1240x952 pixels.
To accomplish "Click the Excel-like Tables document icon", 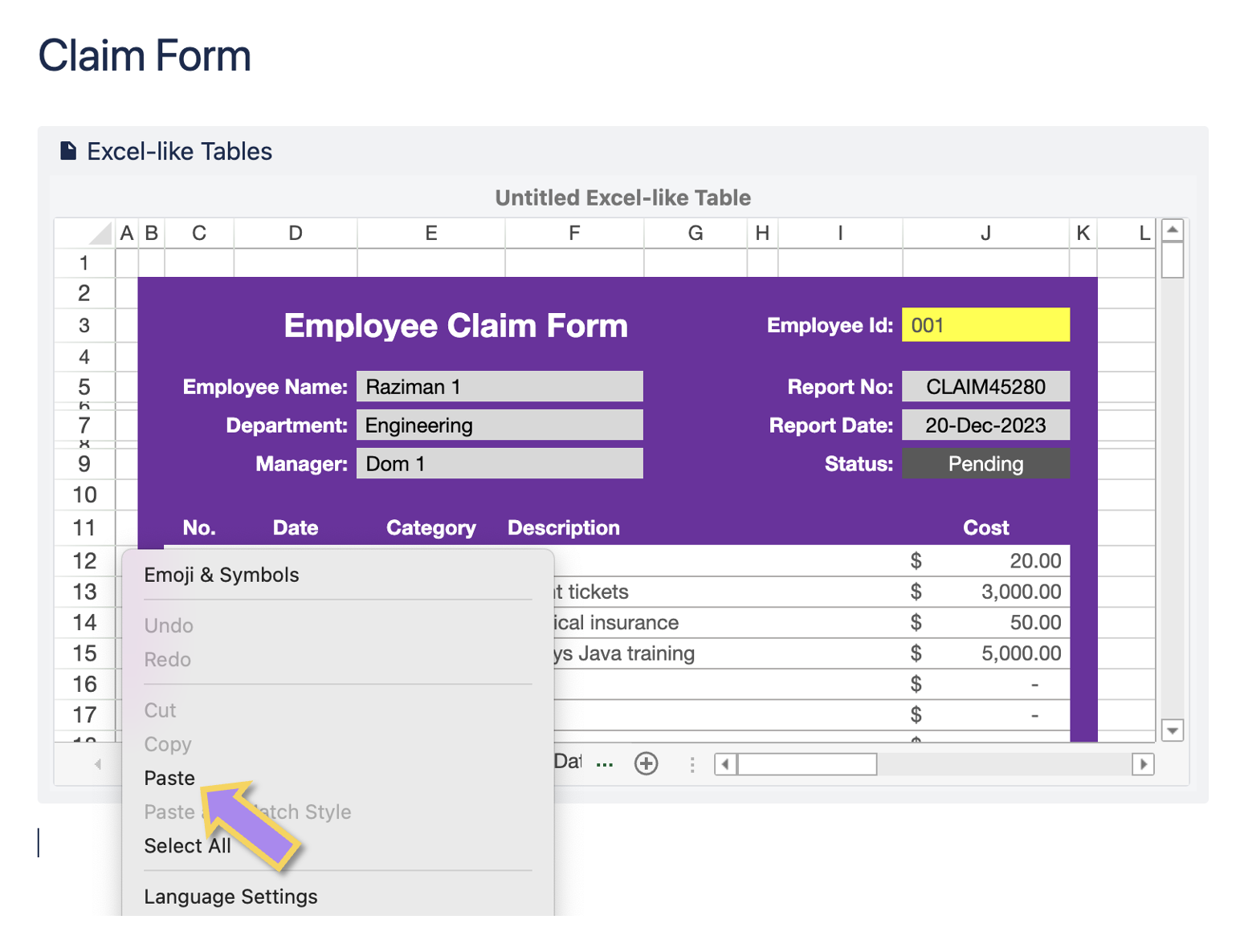I will (x=68, y=151).
